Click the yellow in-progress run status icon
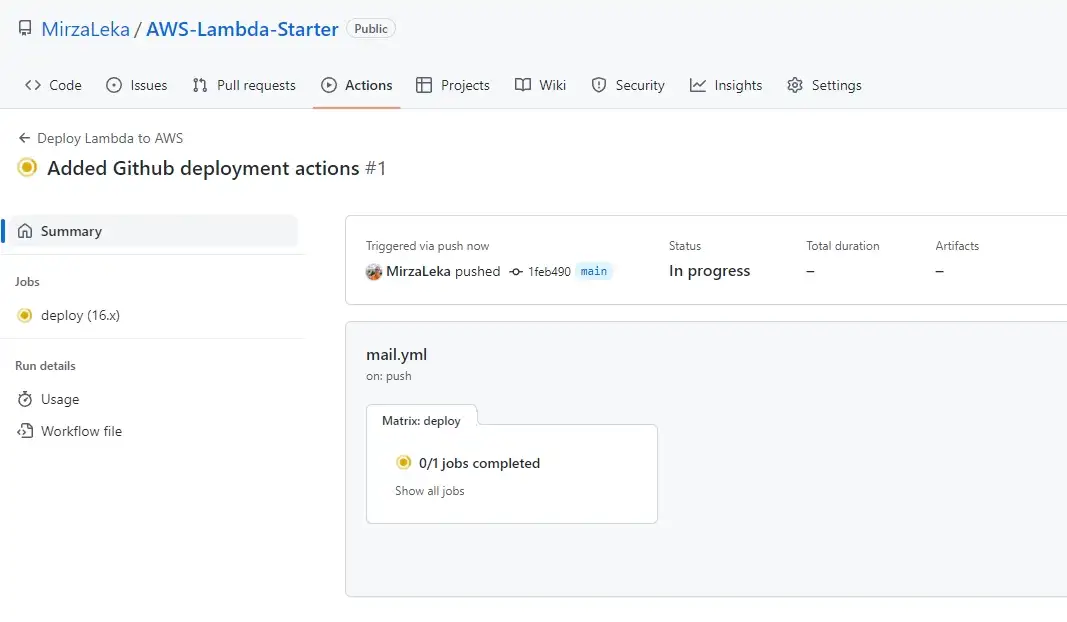 click(27, 168)
